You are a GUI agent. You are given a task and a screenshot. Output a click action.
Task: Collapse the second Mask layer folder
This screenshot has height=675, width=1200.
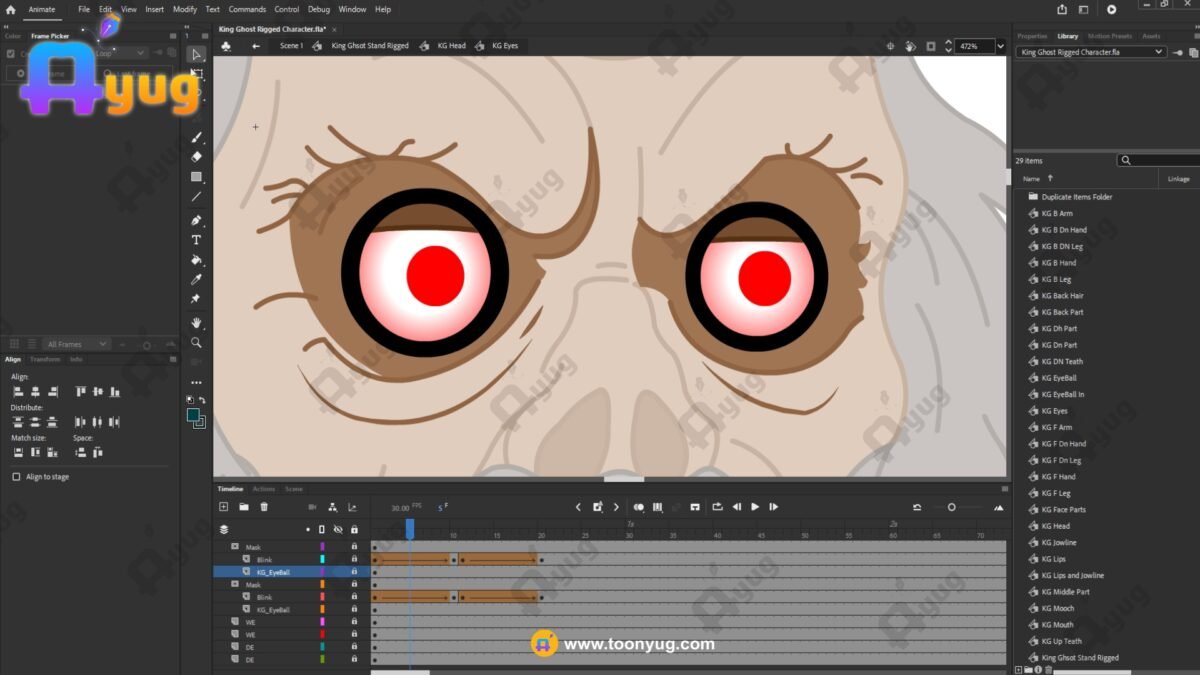[235, 584]
